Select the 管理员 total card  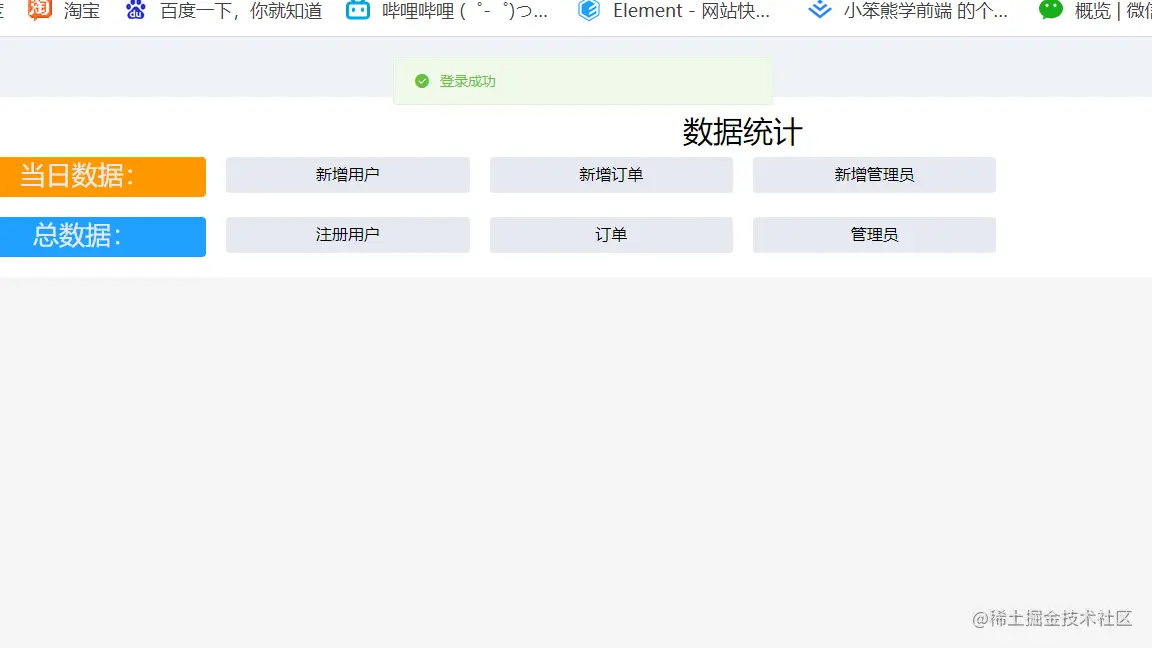tap(874, 235)
